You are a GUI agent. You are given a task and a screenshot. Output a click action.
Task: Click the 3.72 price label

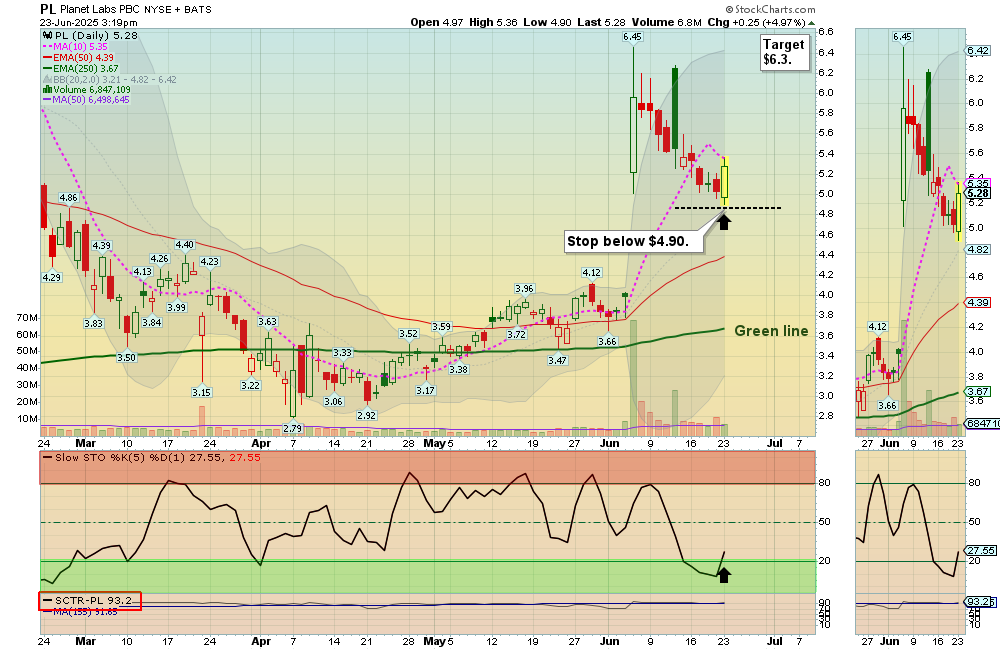pyautogui.click(x=517, y=335)
